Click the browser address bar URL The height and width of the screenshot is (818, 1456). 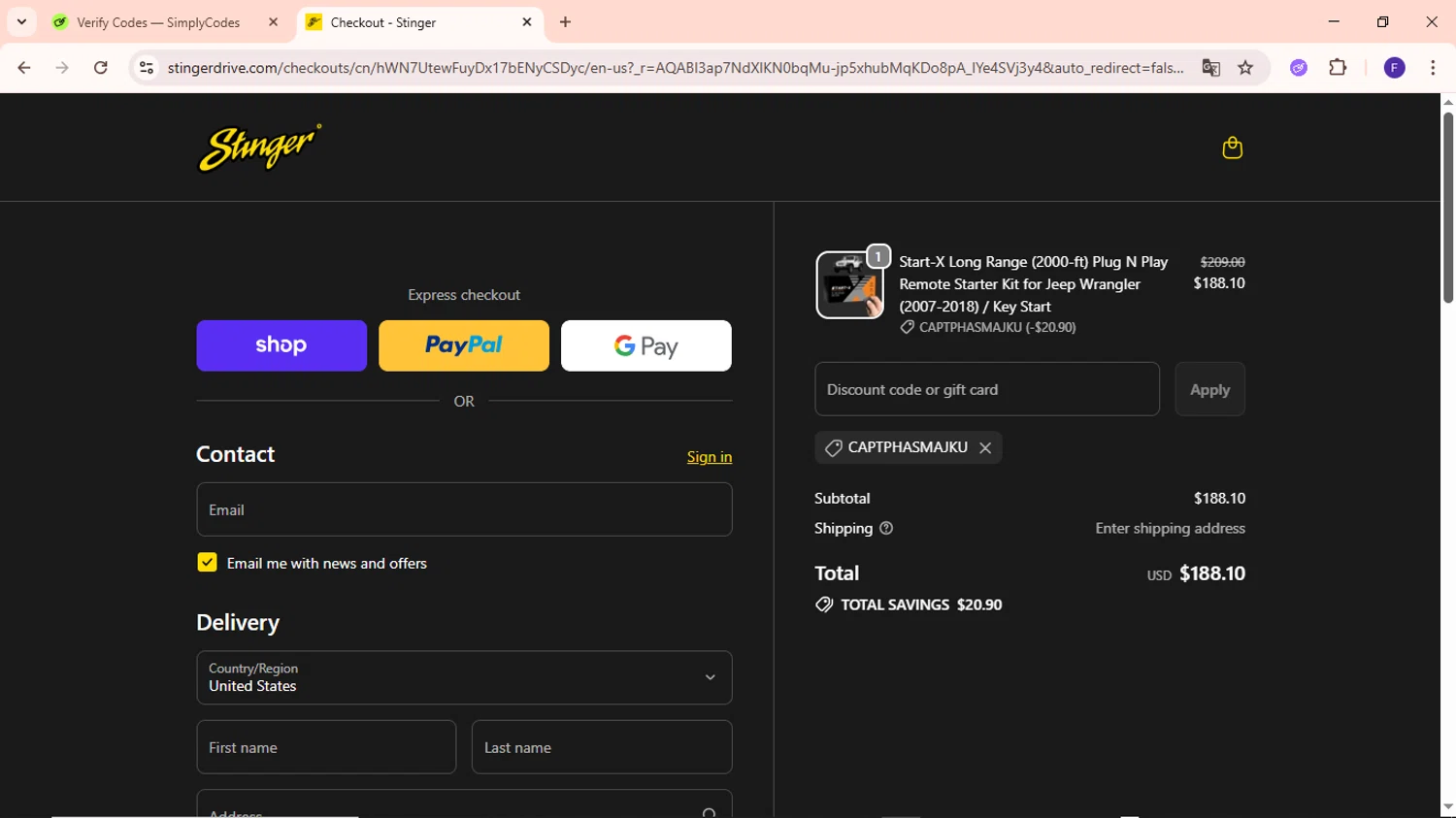coord(676,68)
